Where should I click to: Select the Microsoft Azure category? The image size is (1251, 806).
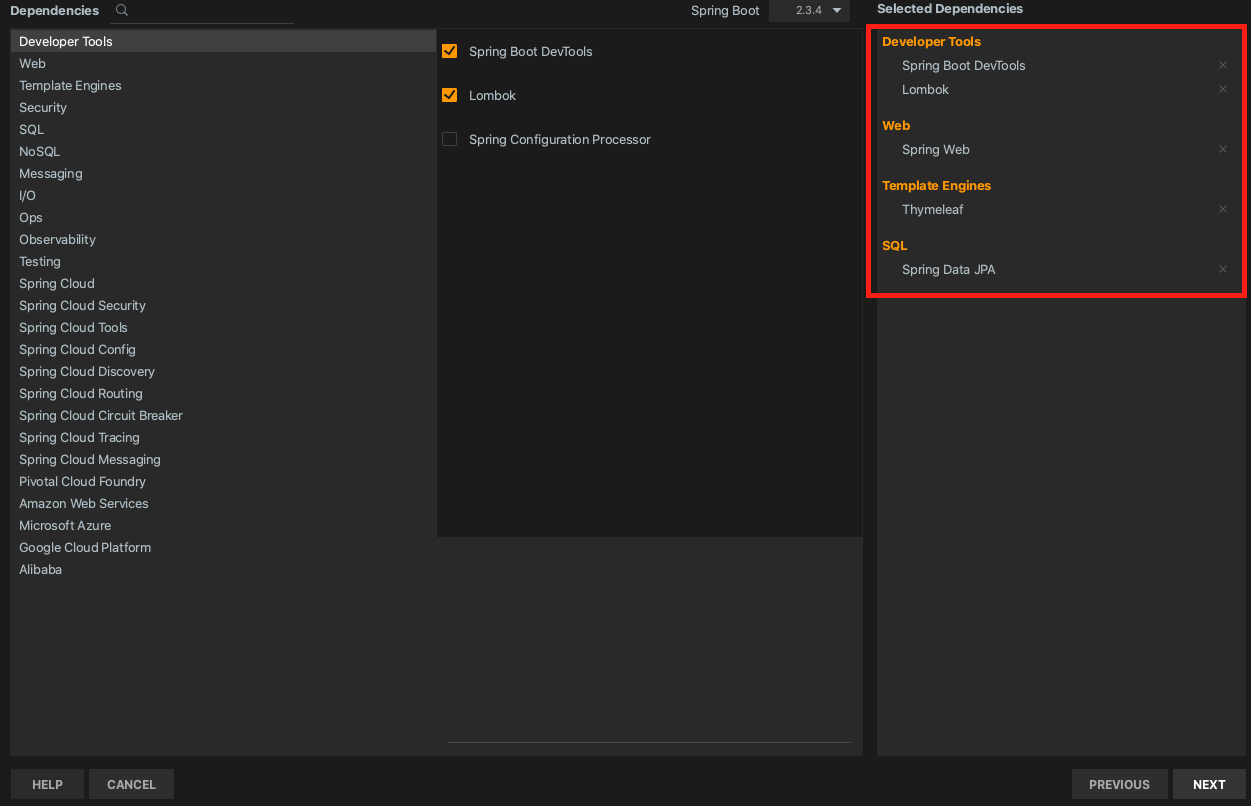coord(223,525)
